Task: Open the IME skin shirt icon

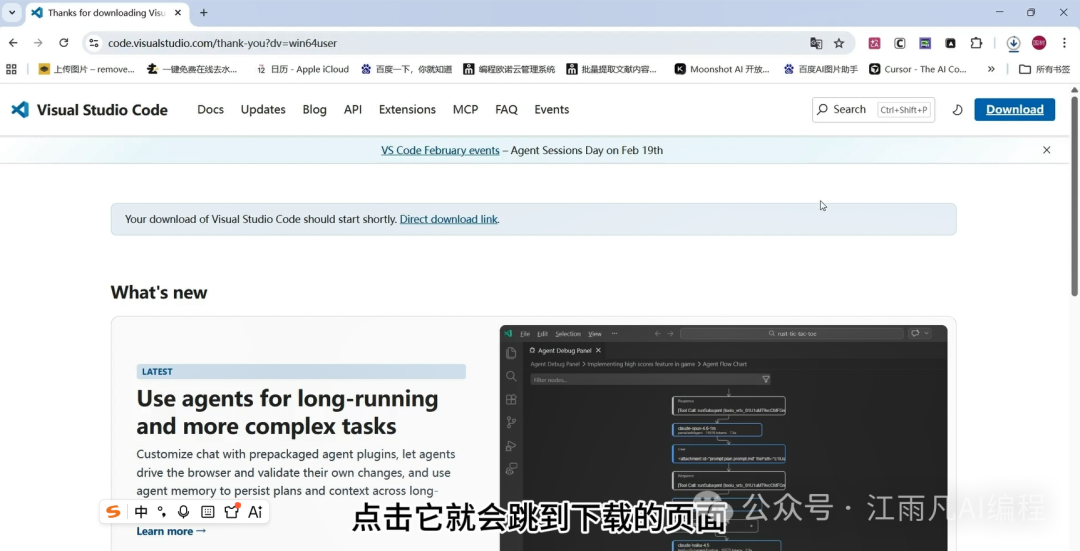Action: (231, 511)
